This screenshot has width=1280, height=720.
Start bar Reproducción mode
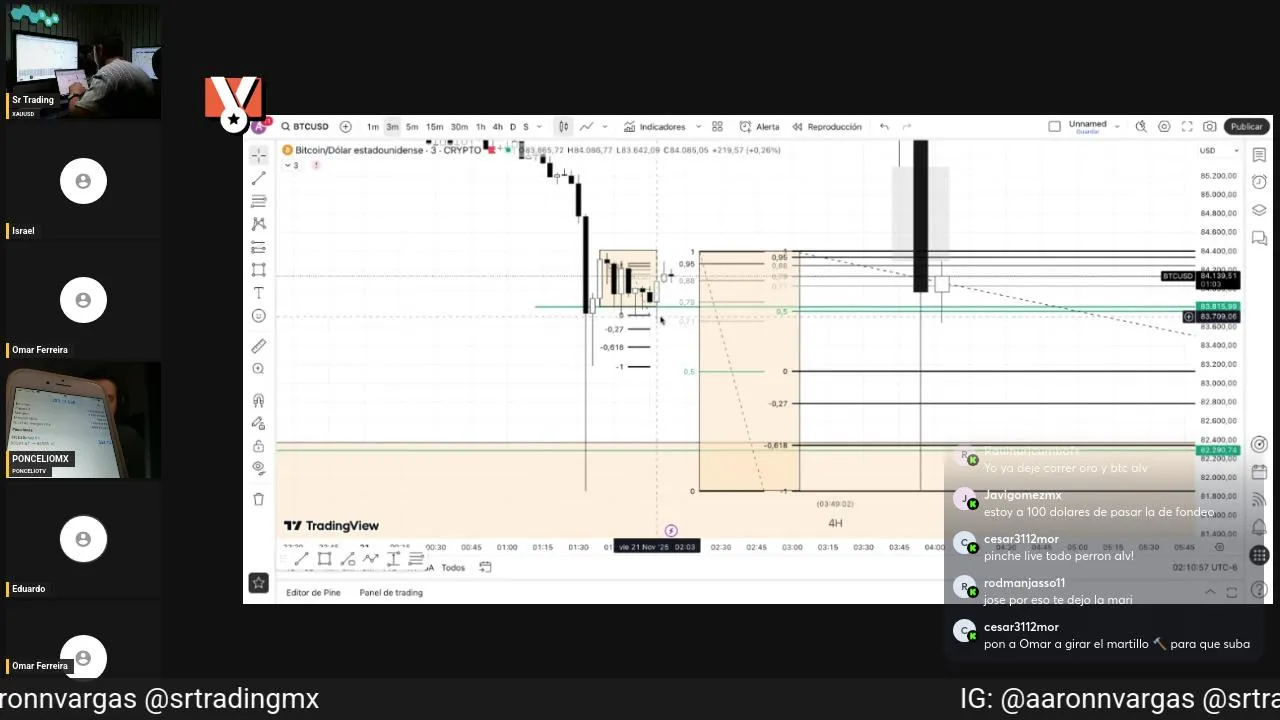click(827, 127)
